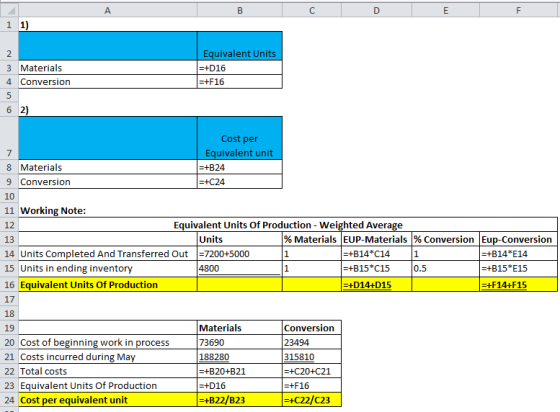
Task: Click the 315810 cell
Action: [312, 357]
